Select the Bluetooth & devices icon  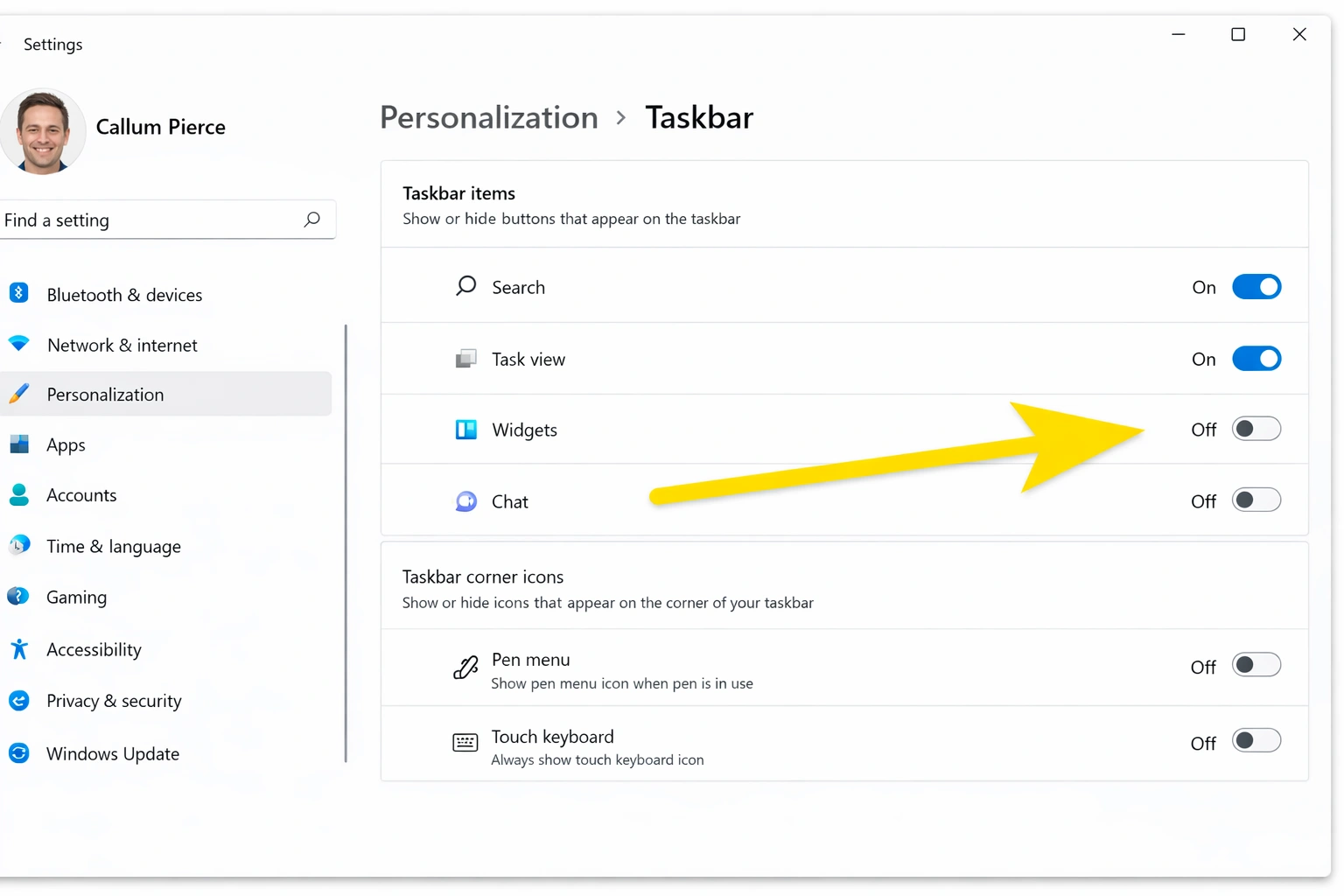19,294
